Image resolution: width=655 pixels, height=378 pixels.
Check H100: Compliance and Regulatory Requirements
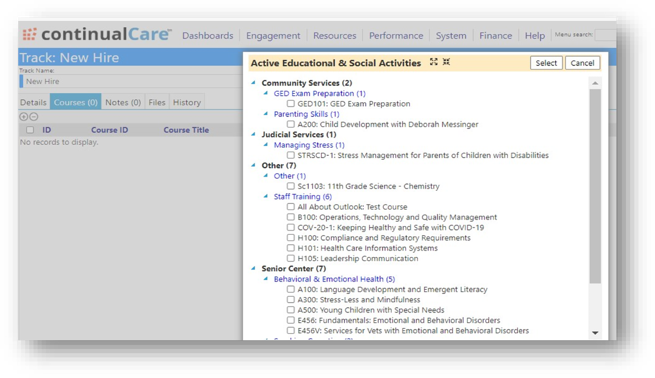[x=291, y=237]
